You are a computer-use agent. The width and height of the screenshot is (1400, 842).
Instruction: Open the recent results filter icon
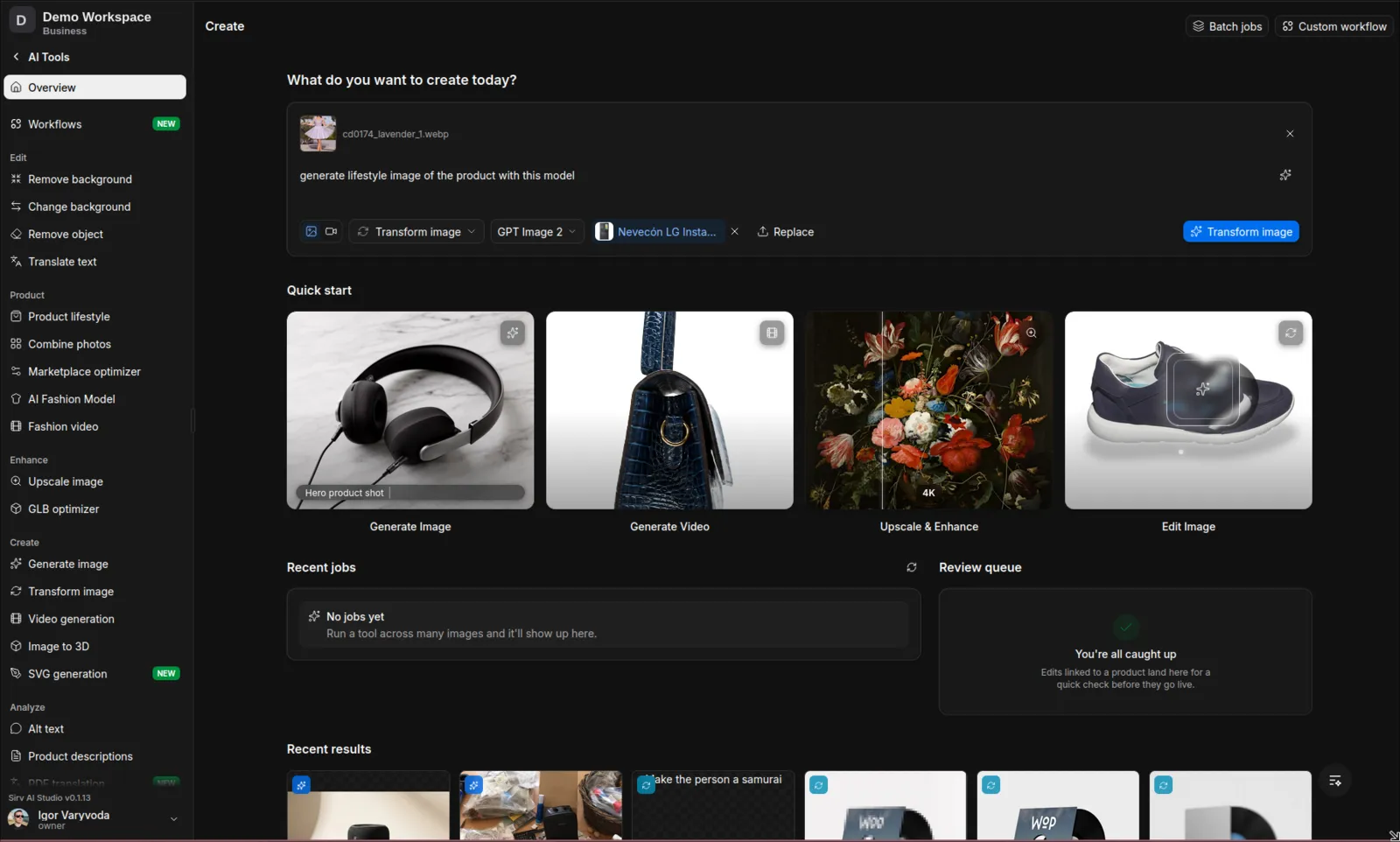(x=1335, y=781)
